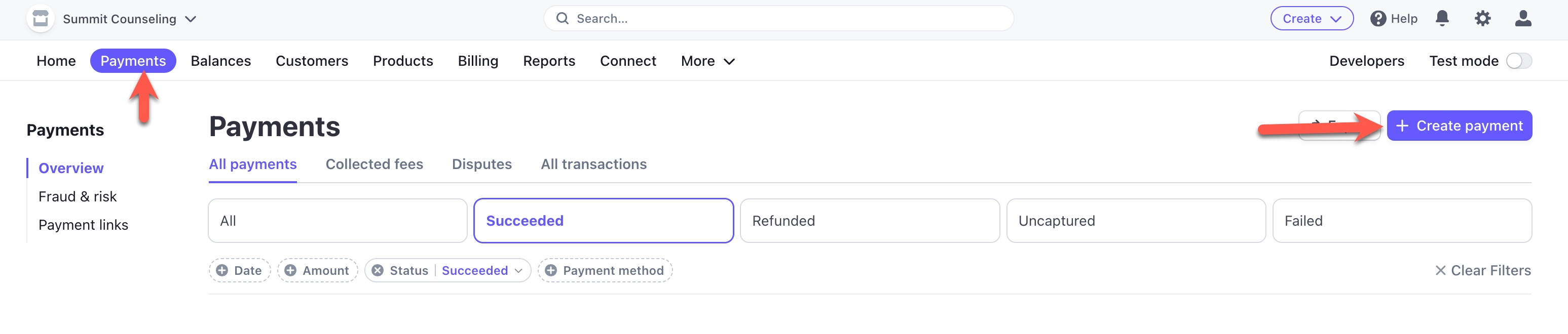
Task: Open the user profile icon
Action: (x=1523, y=19)
